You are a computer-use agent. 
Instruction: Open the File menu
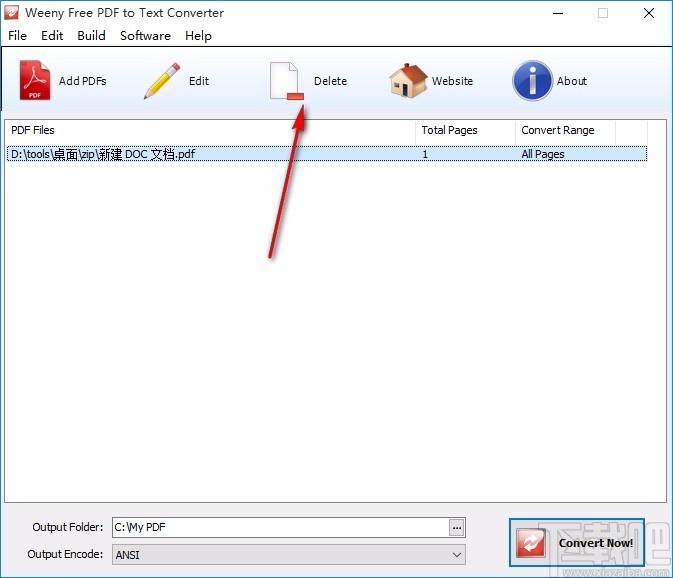17,36
